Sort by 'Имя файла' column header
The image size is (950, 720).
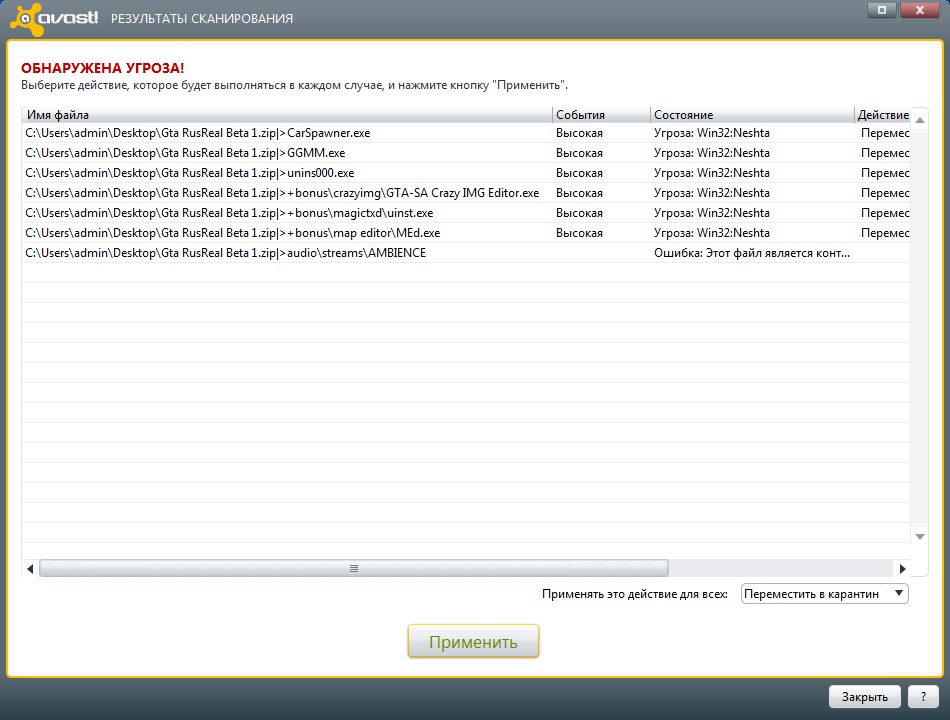tap(286, 115)
